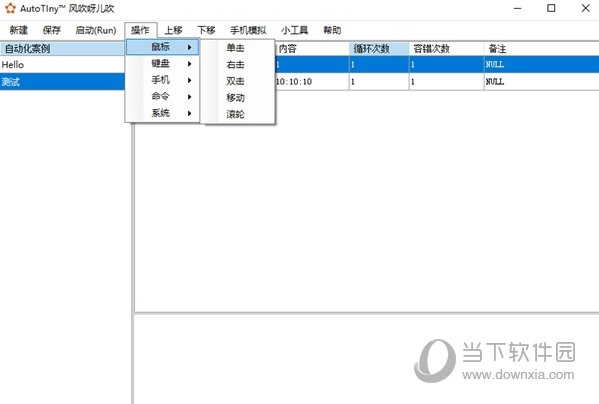This screenshot has height=404, width=599.
Task: Click the 内容 column header
Action: [x=312, y=49]
